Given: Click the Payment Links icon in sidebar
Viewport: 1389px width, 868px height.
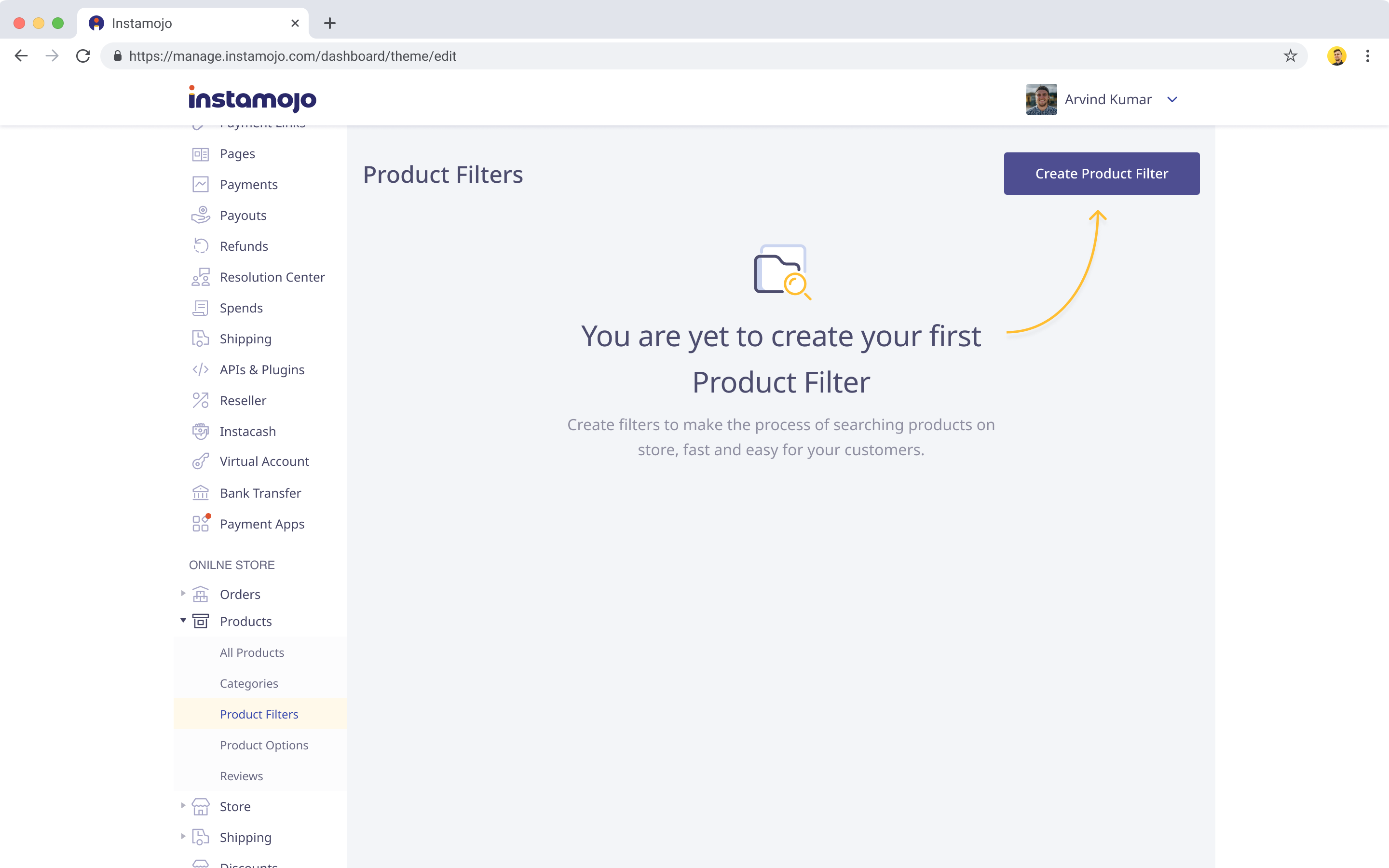Looking at the screenshot, I should [x=200, y=122].
